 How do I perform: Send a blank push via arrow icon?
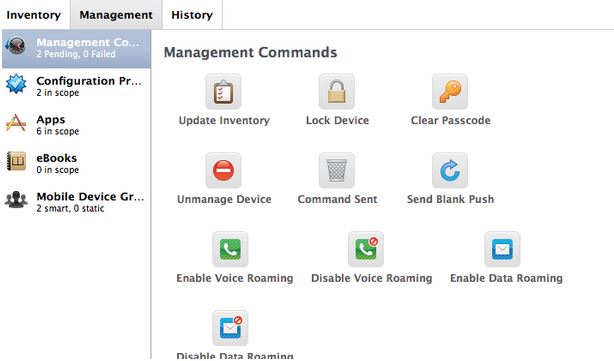pos(450,171)
